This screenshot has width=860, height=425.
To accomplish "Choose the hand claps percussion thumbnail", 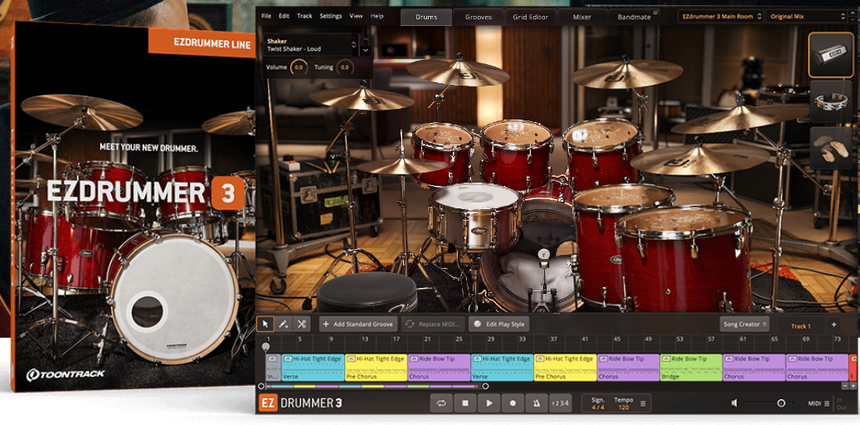I will (830, 148).
